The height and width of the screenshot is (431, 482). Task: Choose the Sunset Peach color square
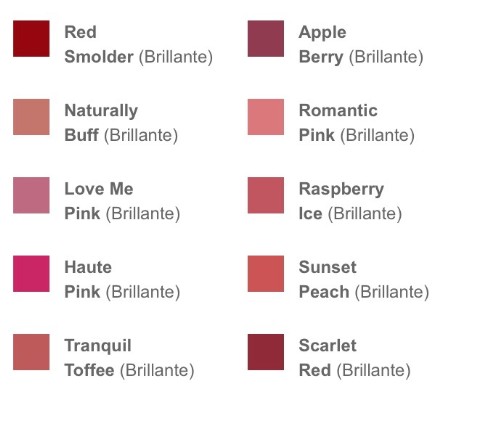click(x=266, y=274)
